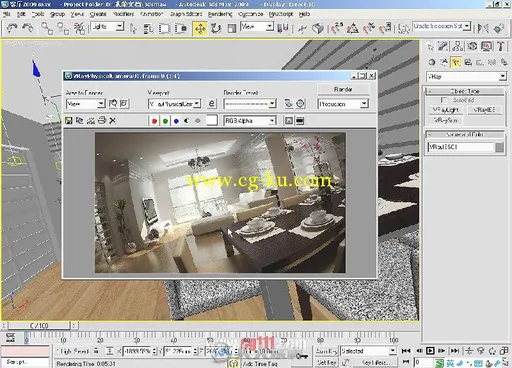Click the Clear X icon in render window

[x=113, y=121]
